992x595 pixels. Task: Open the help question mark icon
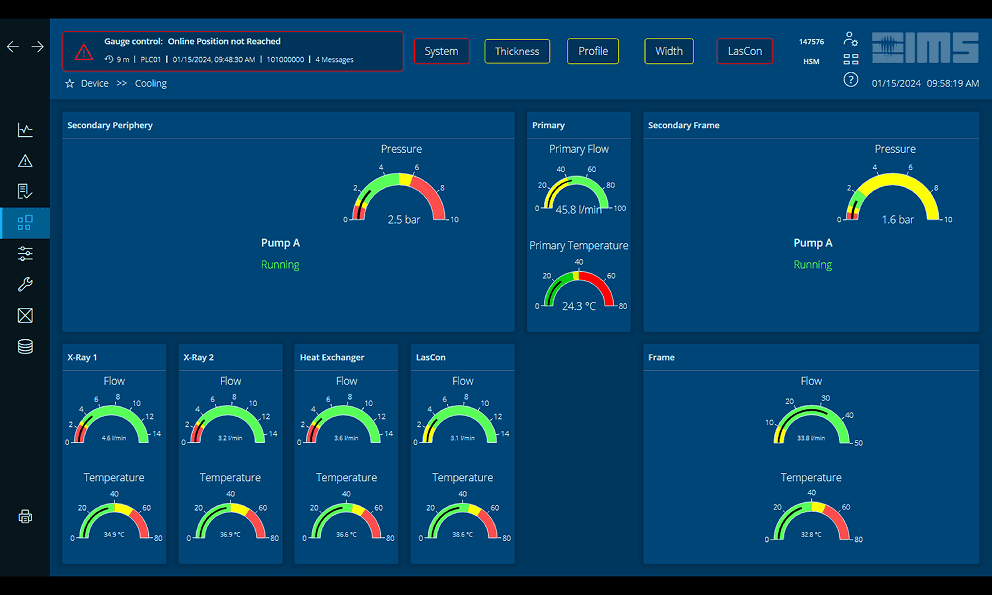pos(850,80)
